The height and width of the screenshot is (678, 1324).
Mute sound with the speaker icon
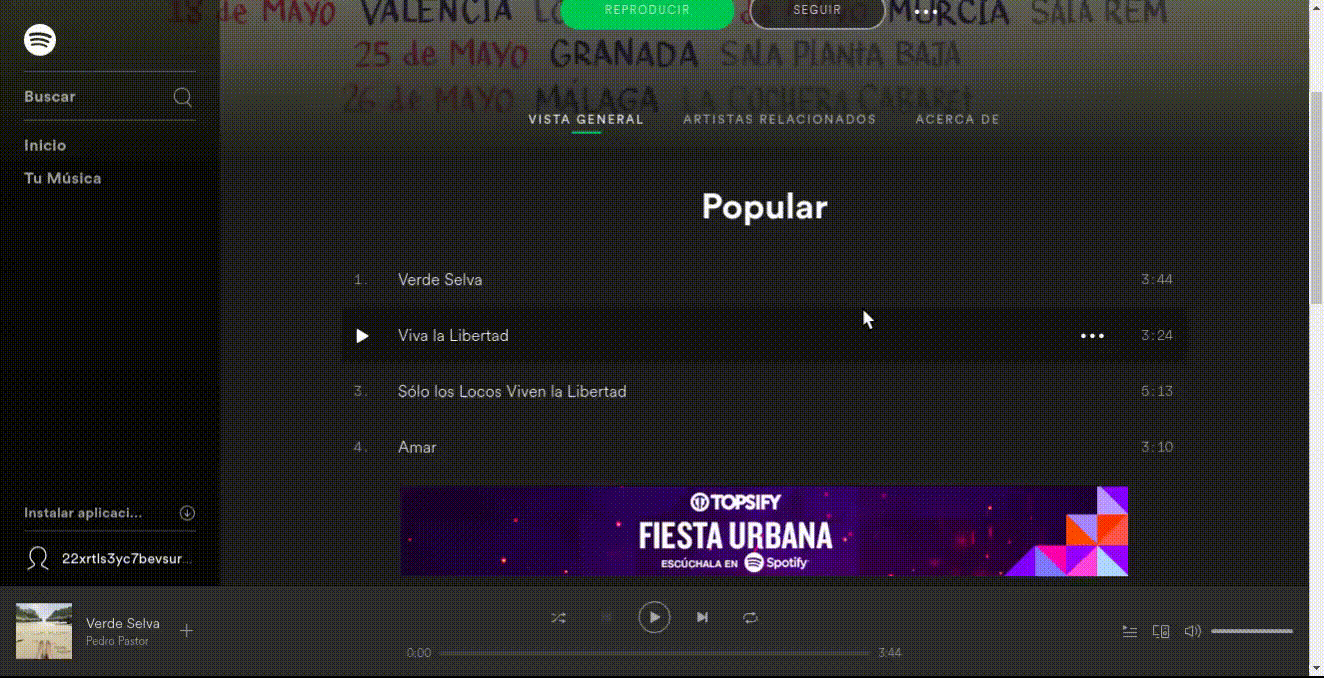tap(1192, 631)
